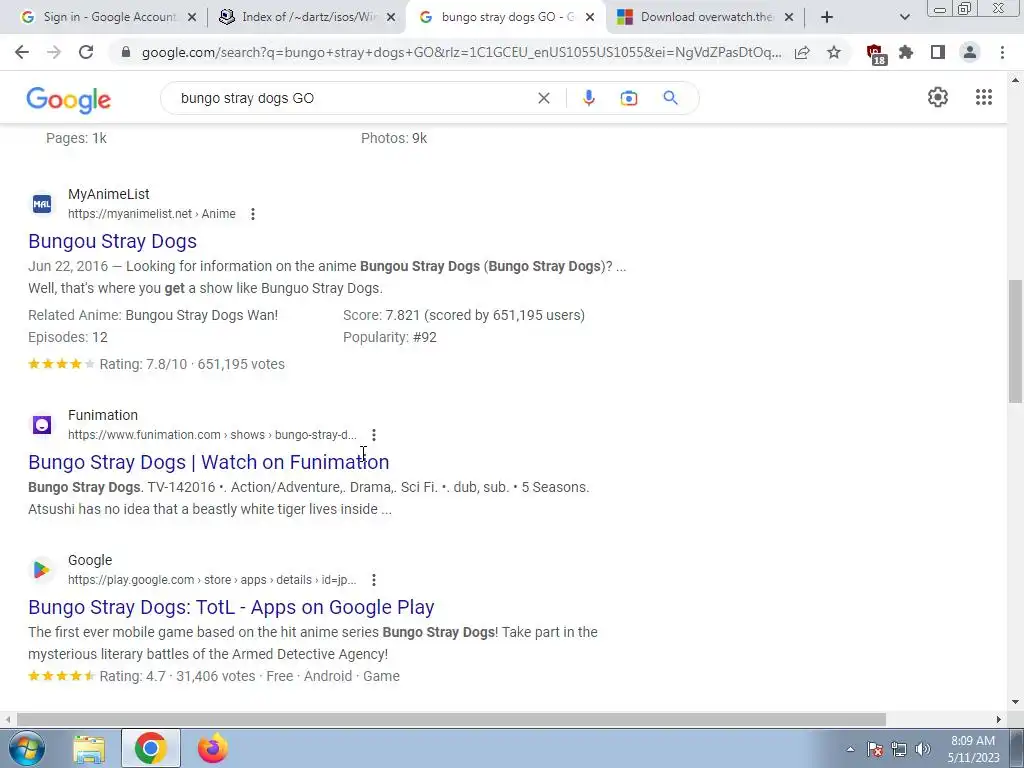Open Windows Start menu
This screenshot has height=768, width=1024.
pyautogui.click(x=26, y=748)
